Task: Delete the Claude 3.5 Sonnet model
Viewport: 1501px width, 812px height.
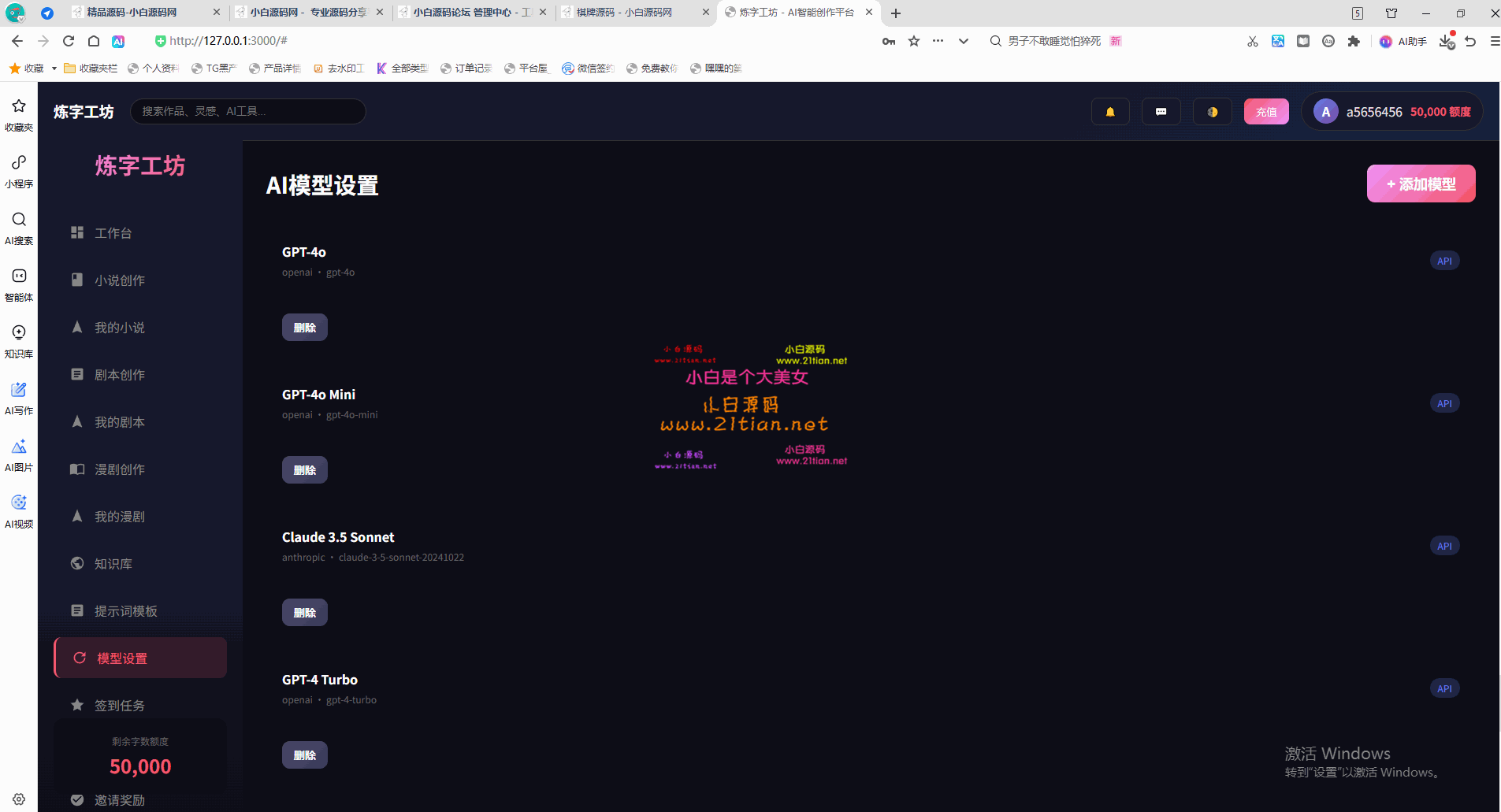Action: 305,613
